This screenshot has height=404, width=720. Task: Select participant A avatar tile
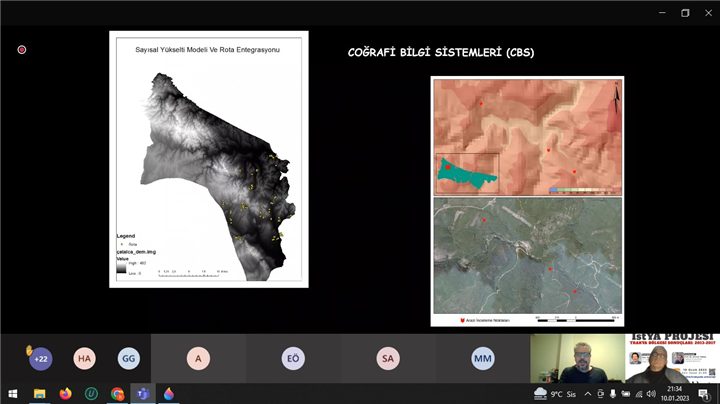[x=198, y=359]
